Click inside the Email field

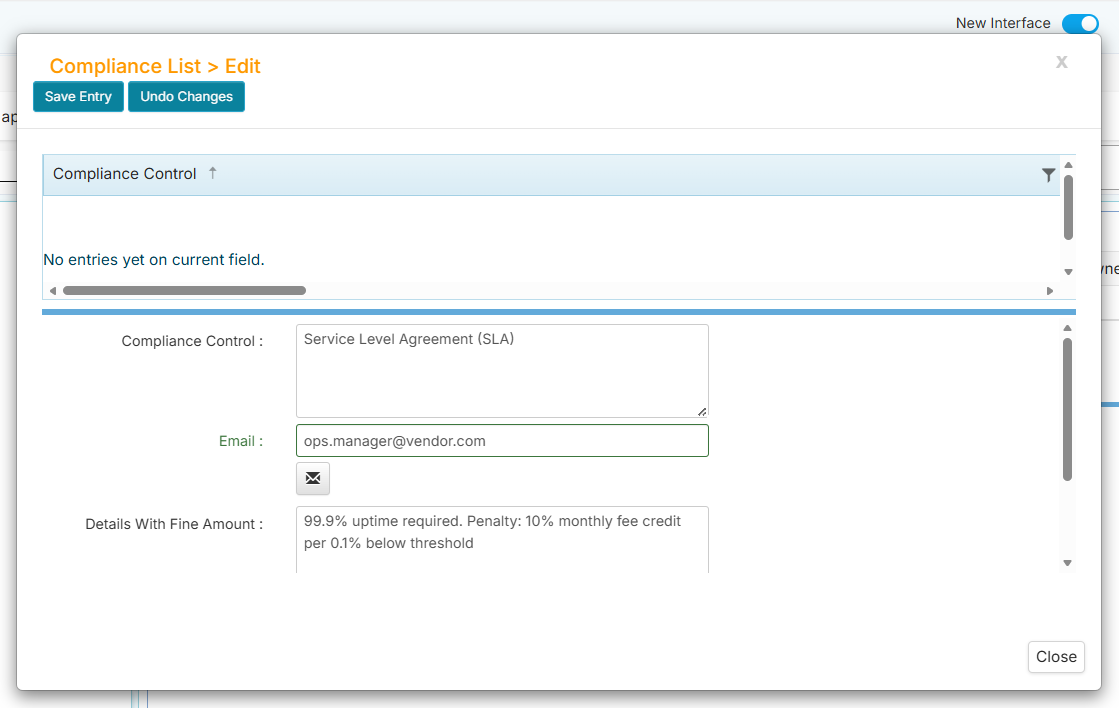click(x=500, y=440)
